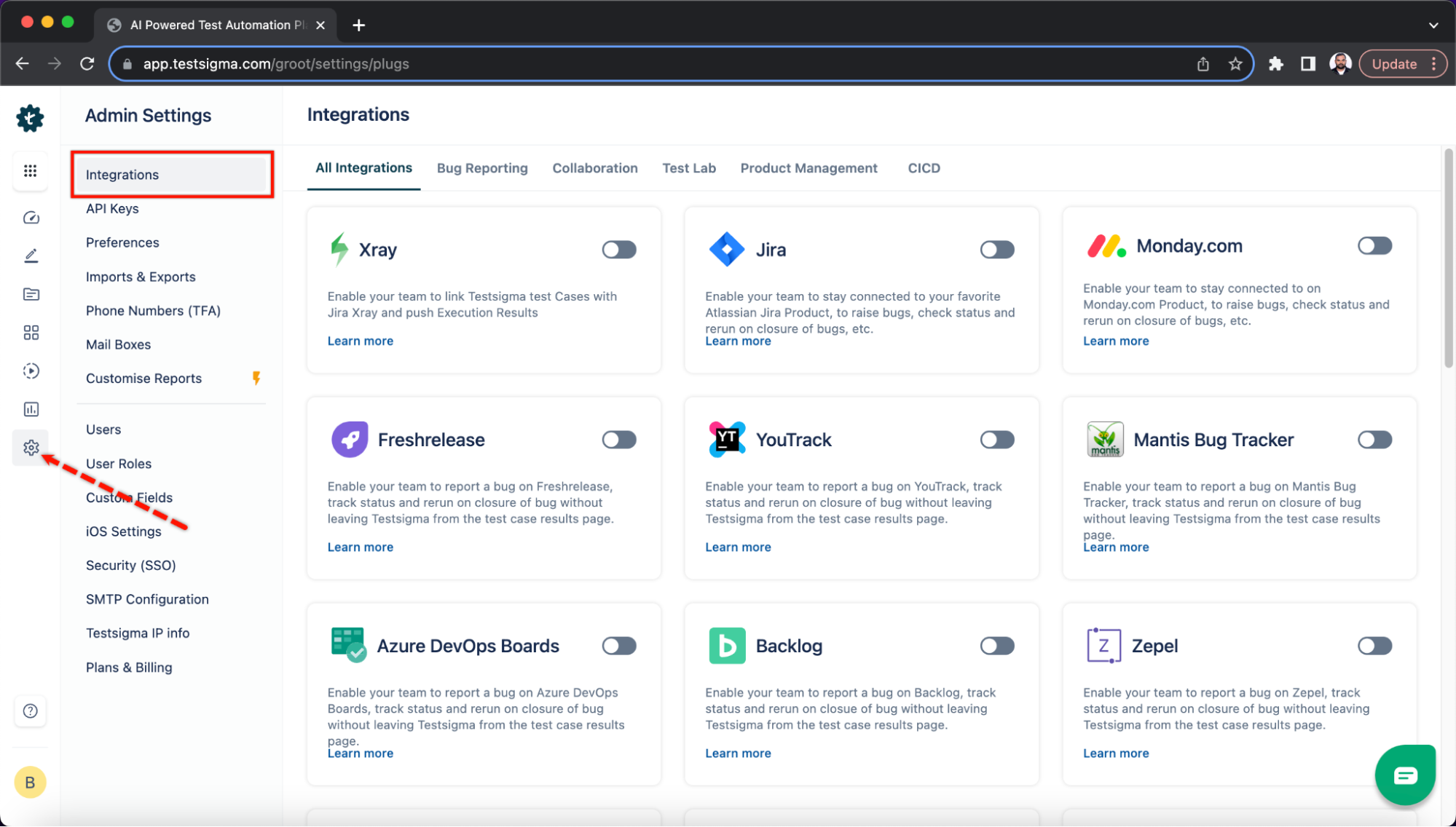Enable the YouTrack integration toggle

[x=997, y=440]
